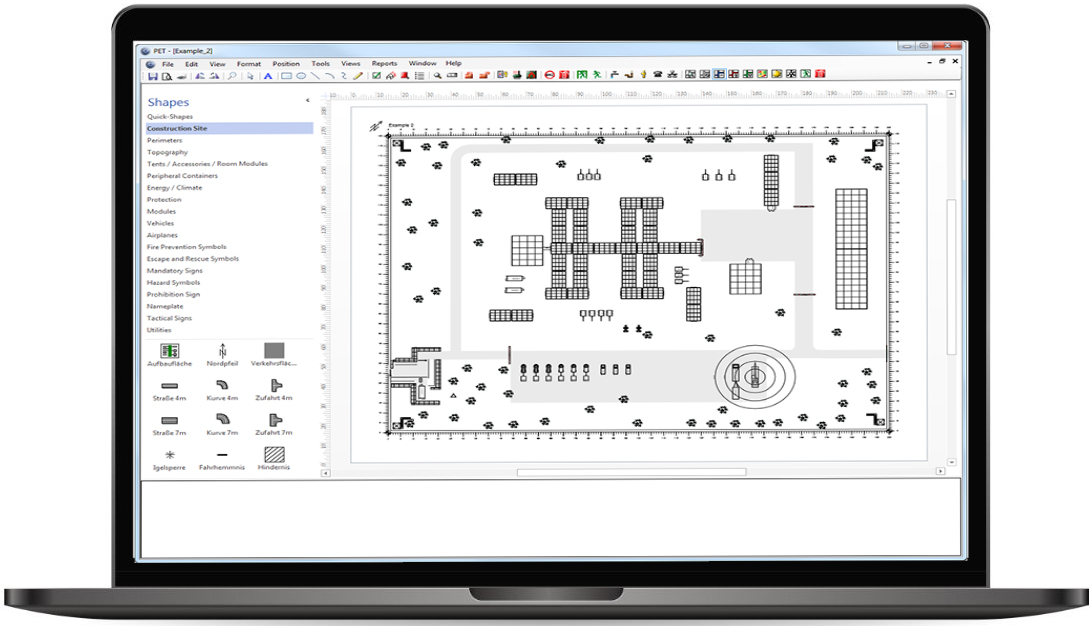Select the Hindernis obstacle shape
1089x626 pixels.
coord(273,453)
